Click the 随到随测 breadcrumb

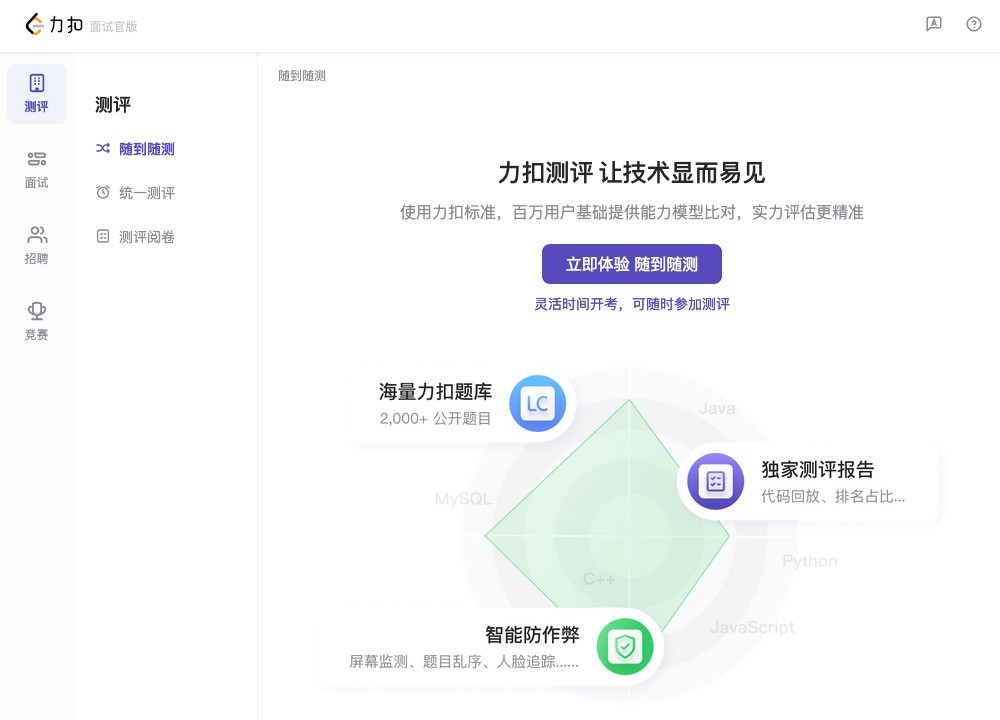[302, 76]
